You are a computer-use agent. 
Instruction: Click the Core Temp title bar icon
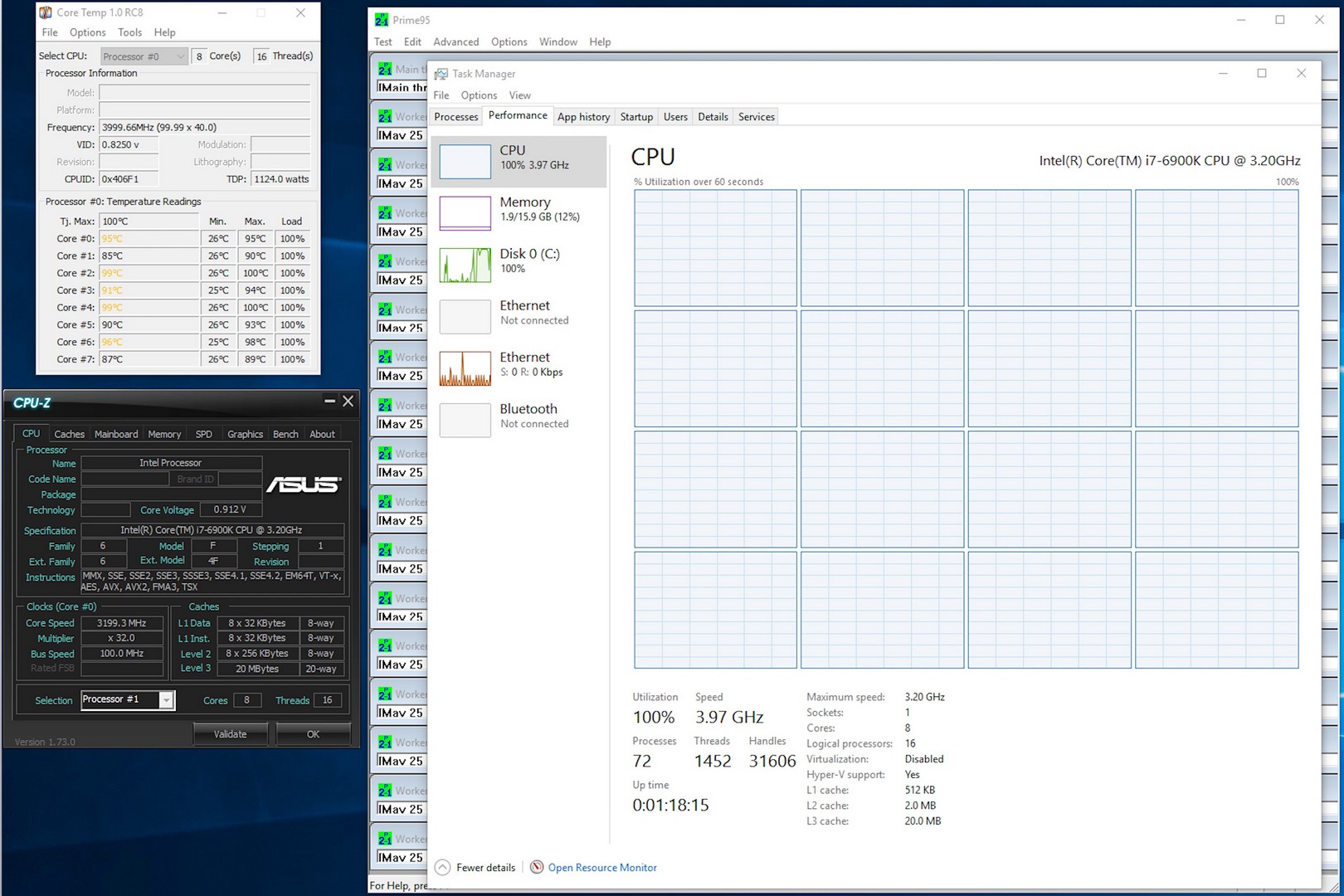click(46, 12)
